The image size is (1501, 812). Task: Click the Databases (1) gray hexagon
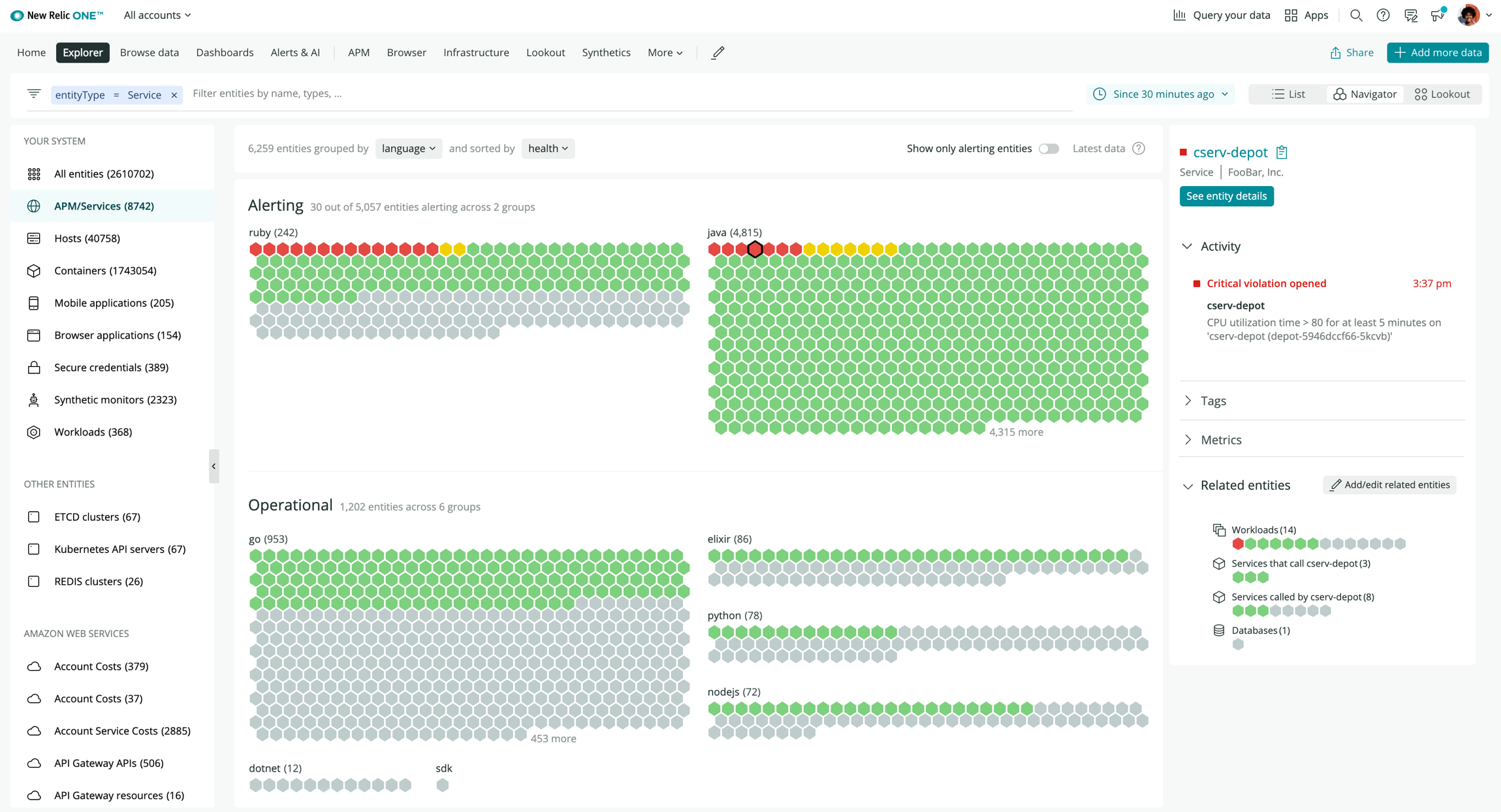point(1238,644)
